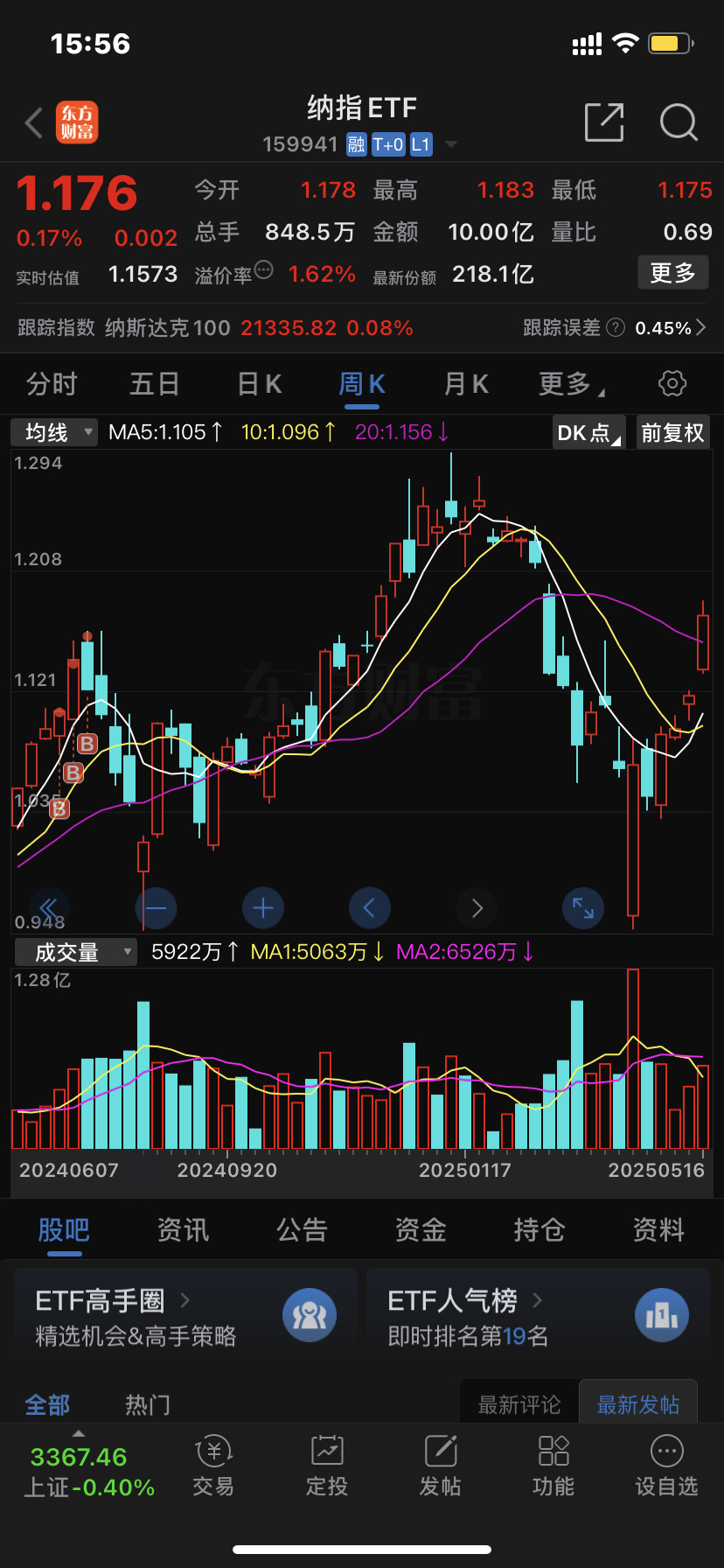
Task: Open the 前复权 adjustment selector
Action: [672, 432]
